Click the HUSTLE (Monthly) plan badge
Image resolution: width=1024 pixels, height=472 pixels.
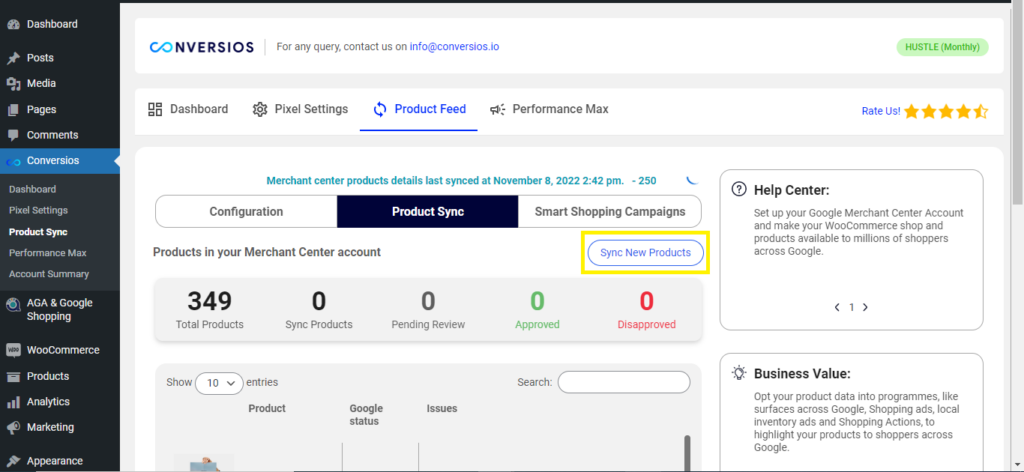tap(942, 47)
